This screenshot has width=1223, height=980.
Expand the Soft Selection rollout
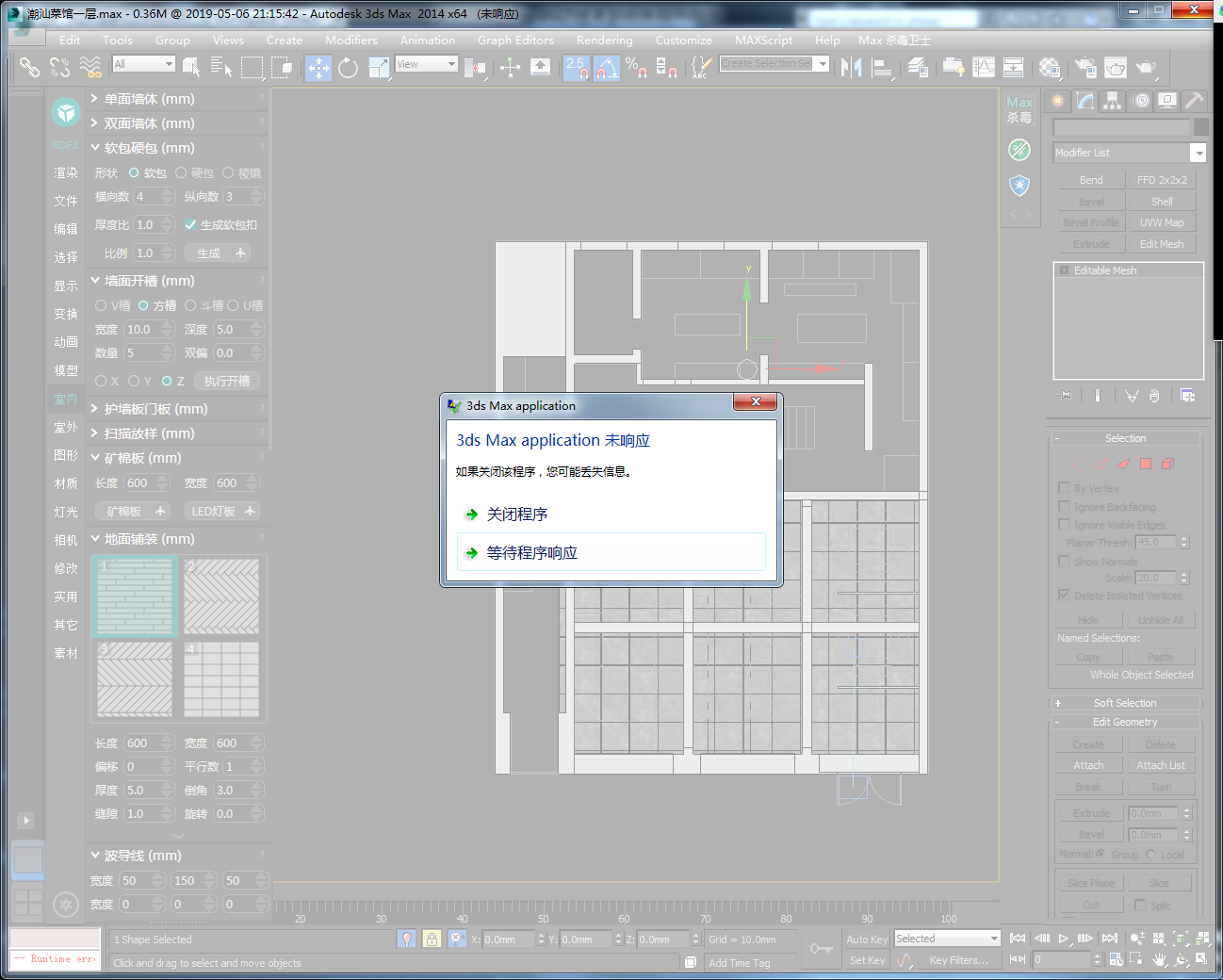click(x=1125, y=703)
